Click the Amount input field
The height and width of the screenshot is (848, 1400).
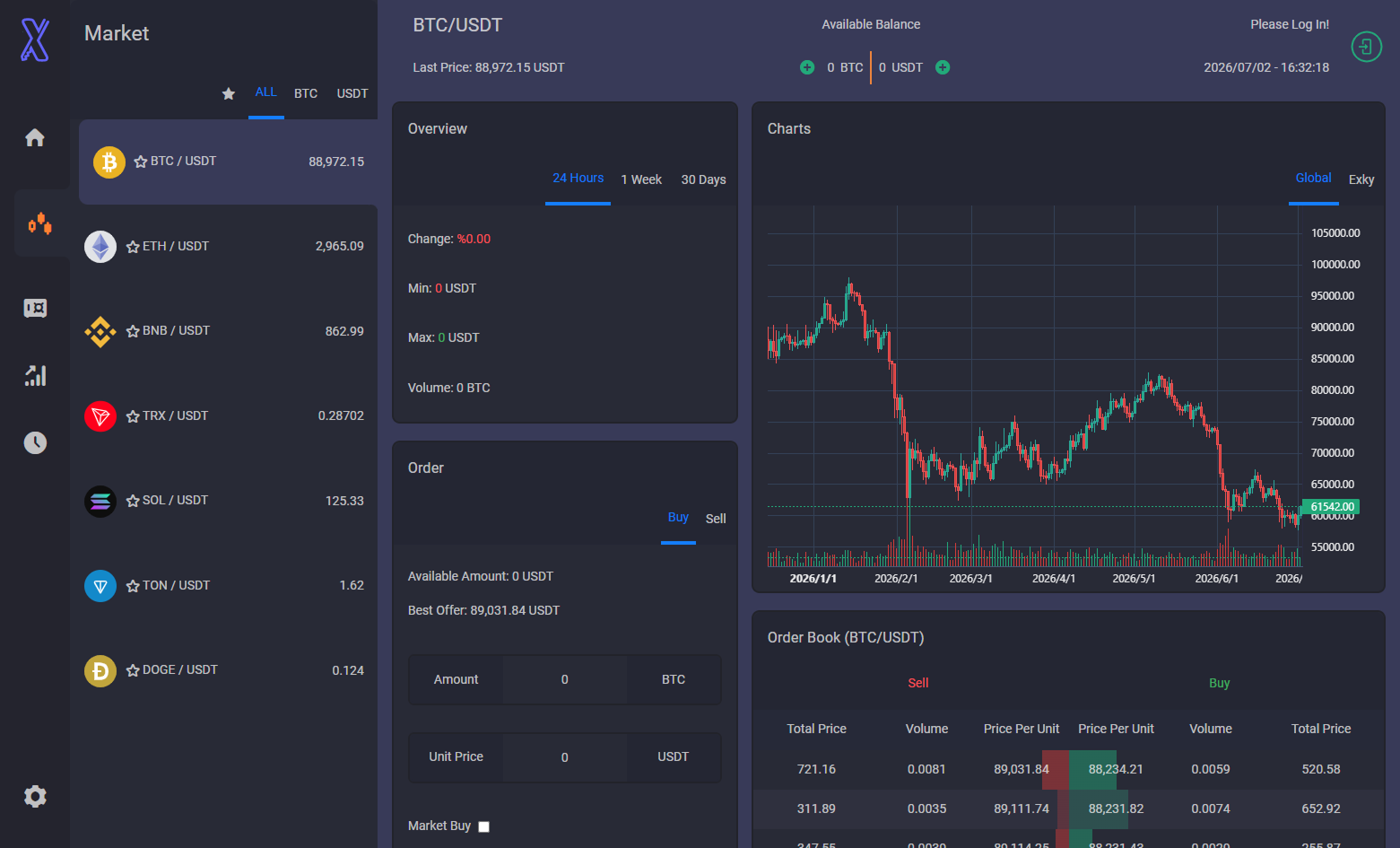pos(565,680)
